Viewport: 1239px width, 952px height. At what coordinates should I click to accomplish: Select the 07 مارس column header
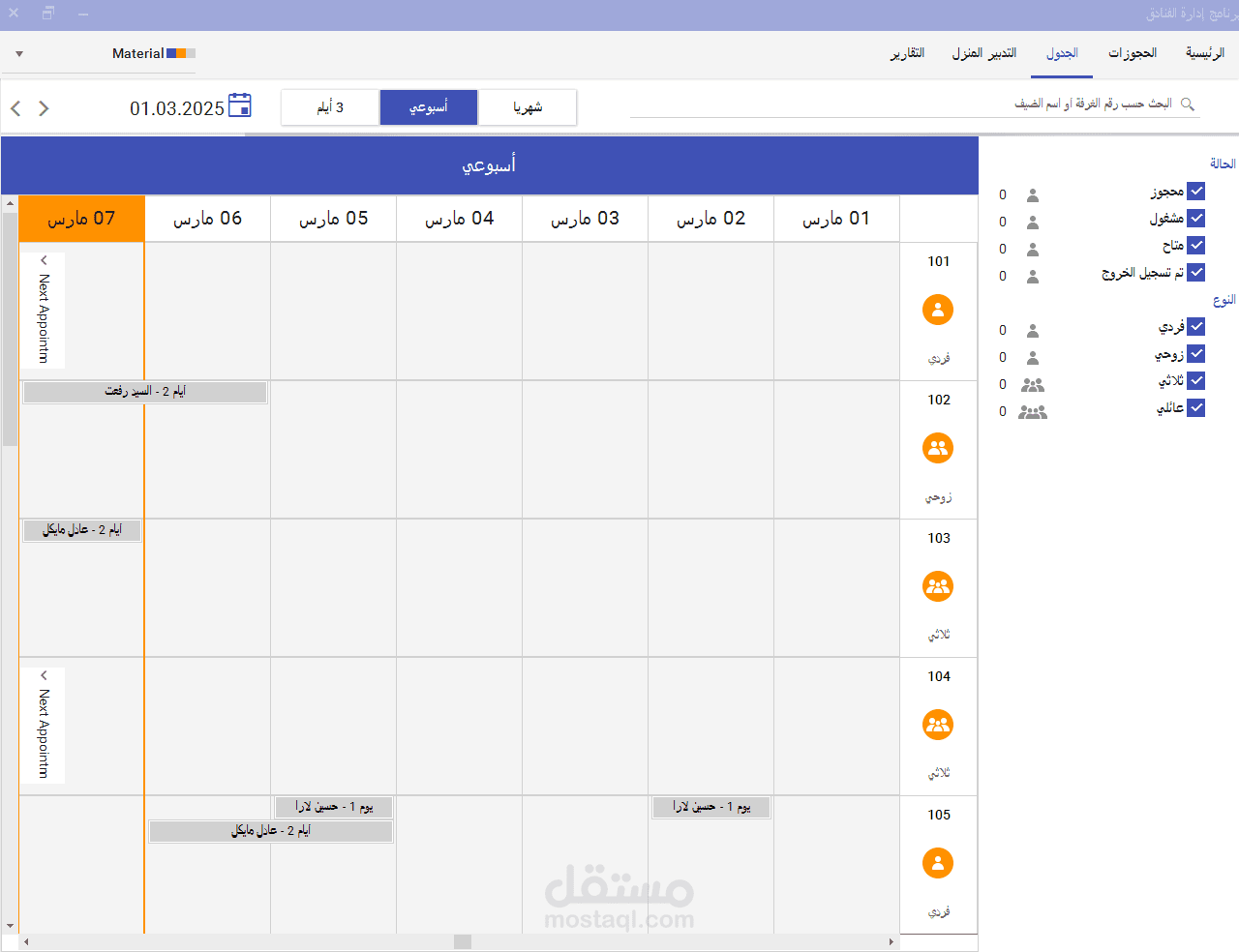click(81, 219)
